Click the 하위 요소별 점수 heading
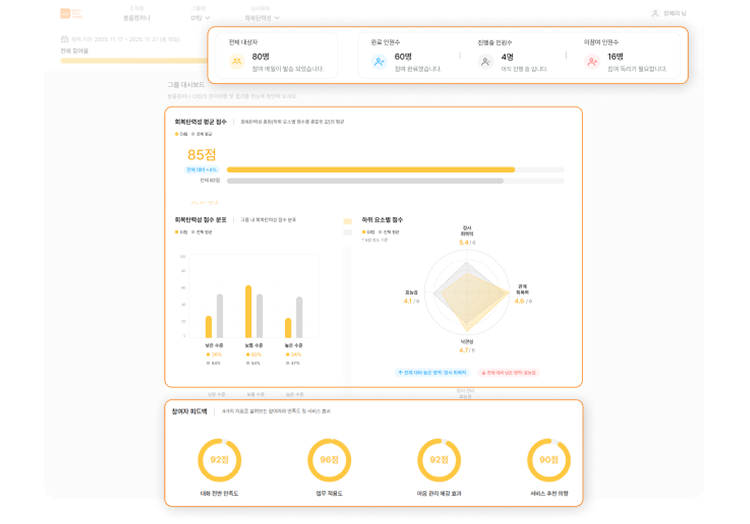Image resolution: width=750 pixels, height=524 pixels. (382, 219)
